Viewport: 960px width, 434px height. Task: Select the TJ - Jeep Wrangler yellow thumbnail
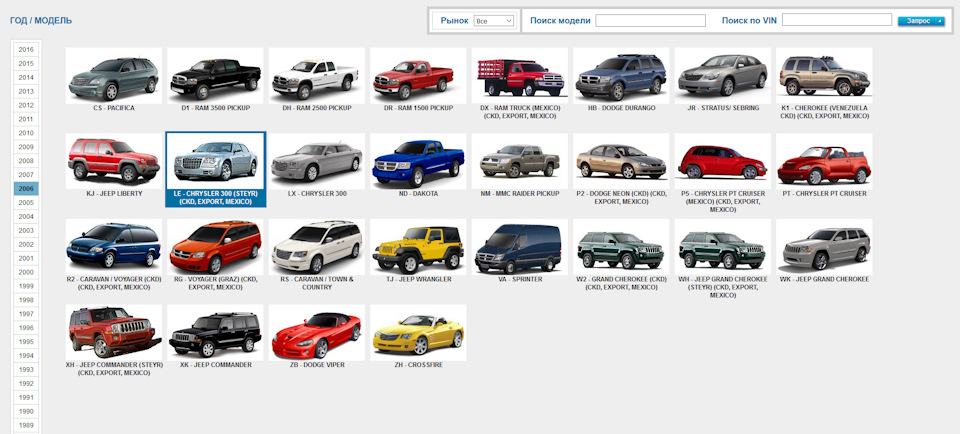point(418,247)
